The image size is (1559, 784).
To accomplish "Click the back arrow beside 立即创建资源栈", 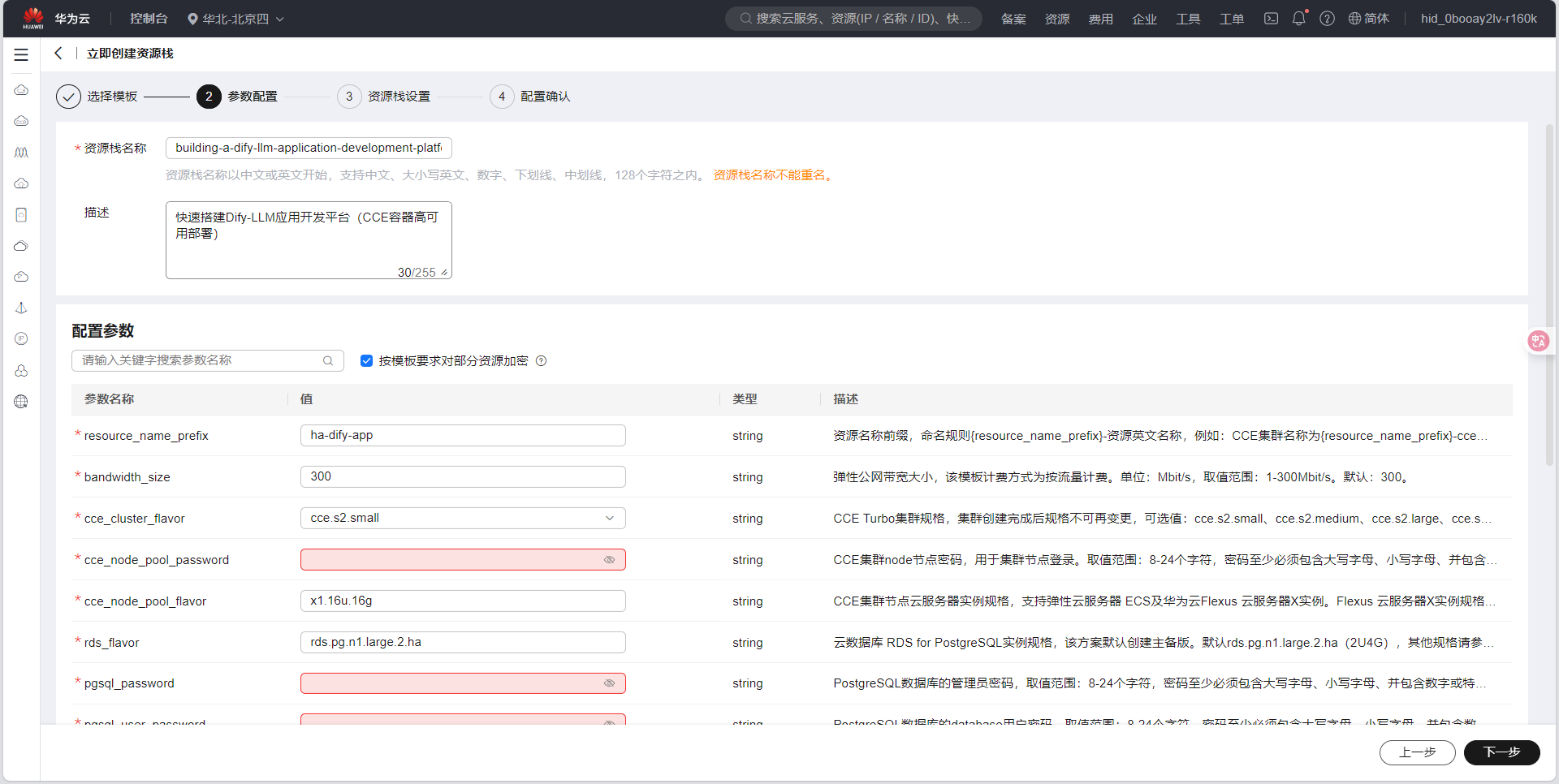I will (x=58, y=53).
